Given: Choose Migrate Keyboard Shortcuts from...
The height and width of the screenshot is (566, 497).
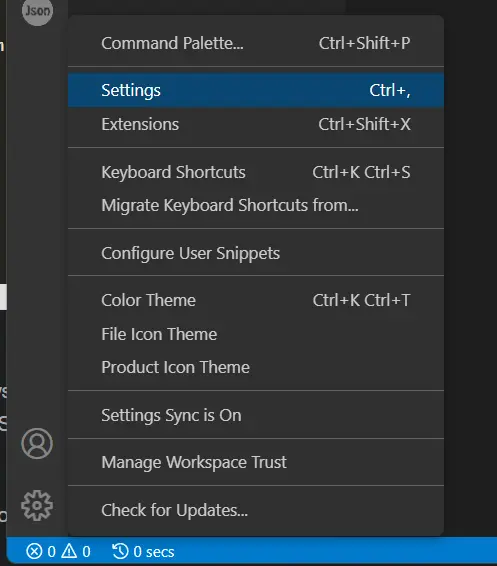Looking at the screenshot, I should [x=256, y=205].
